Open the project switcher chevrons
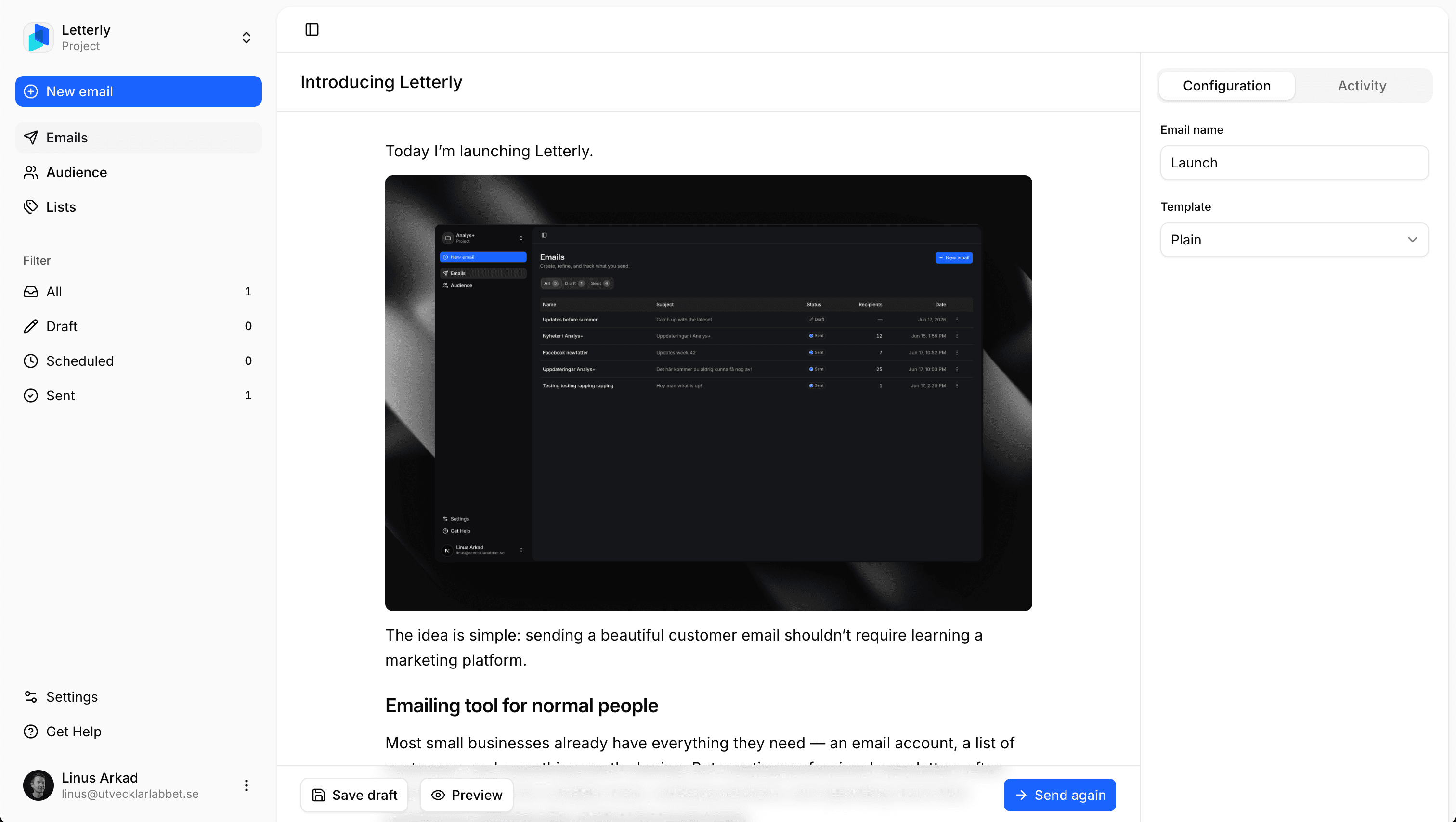This screenshot has height=822, width=1456. pos(247,37)
